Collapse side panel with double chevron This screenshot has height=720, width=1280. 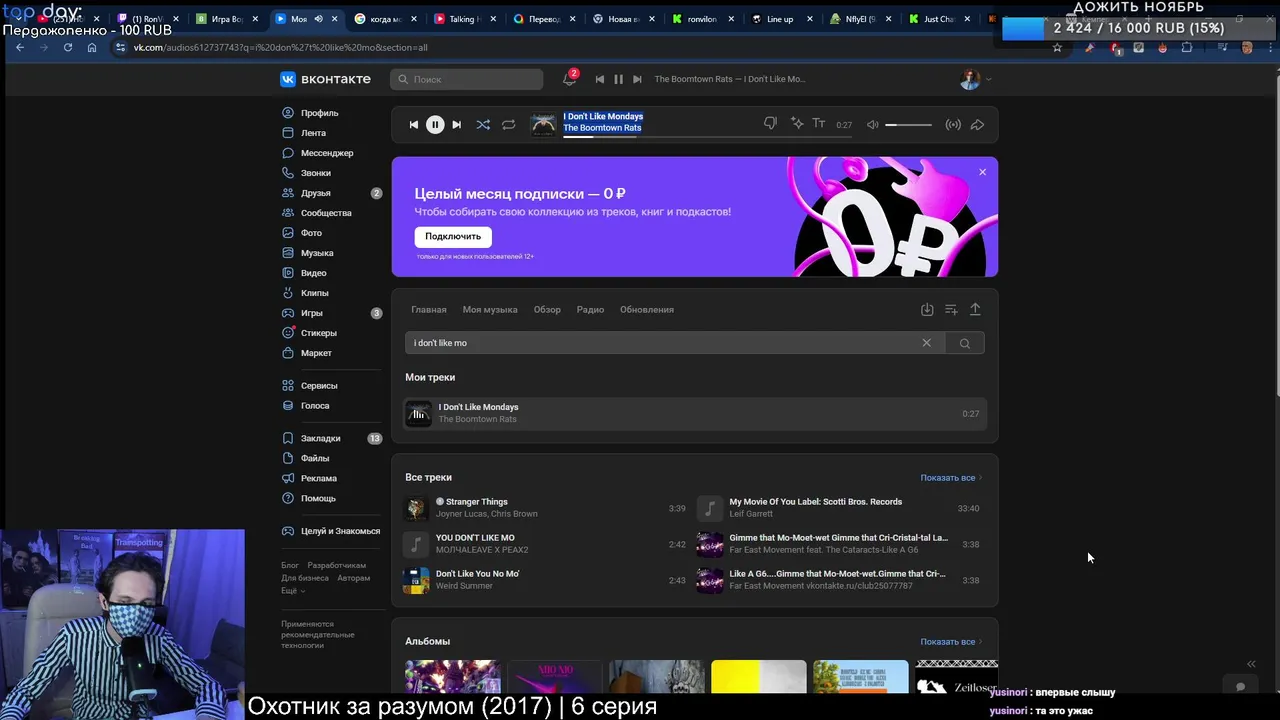coord(1251,664)
